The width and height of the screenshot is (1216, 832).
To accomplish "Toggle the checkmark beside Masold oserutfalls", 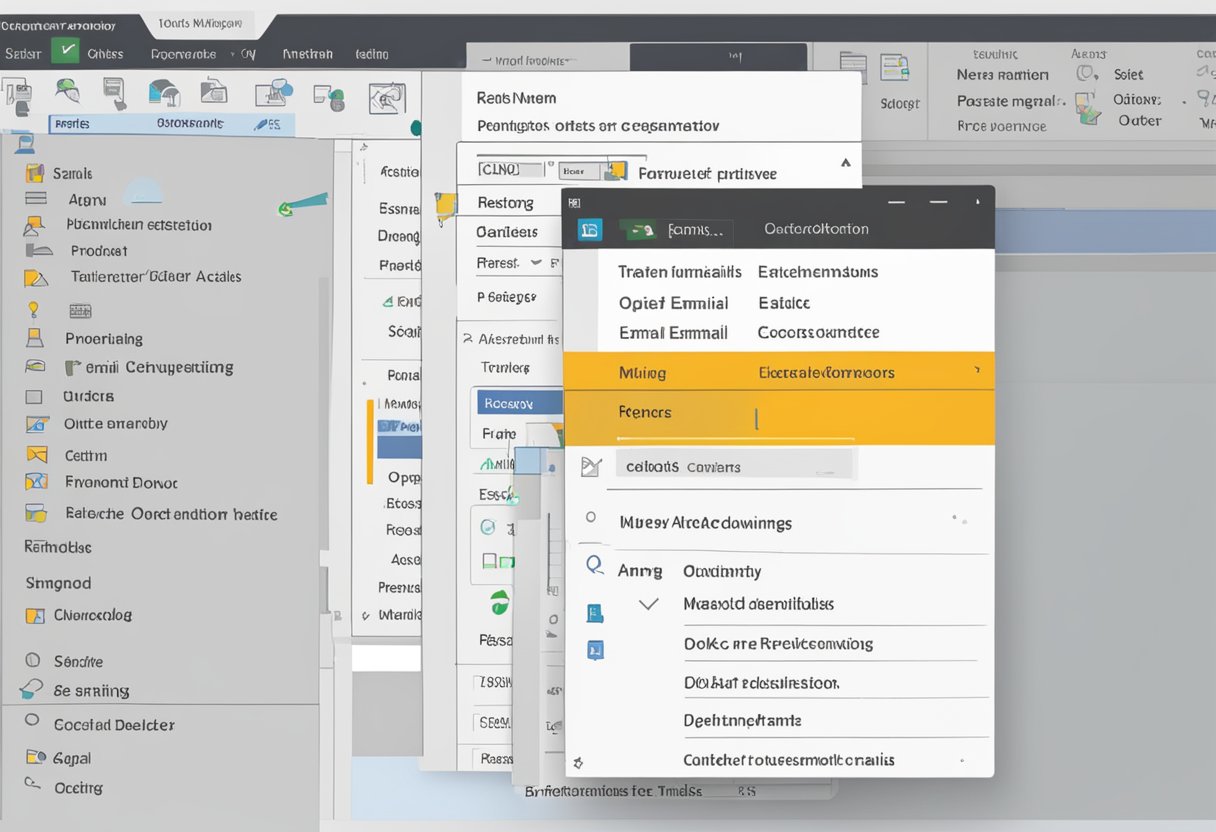I will [648, 603].
